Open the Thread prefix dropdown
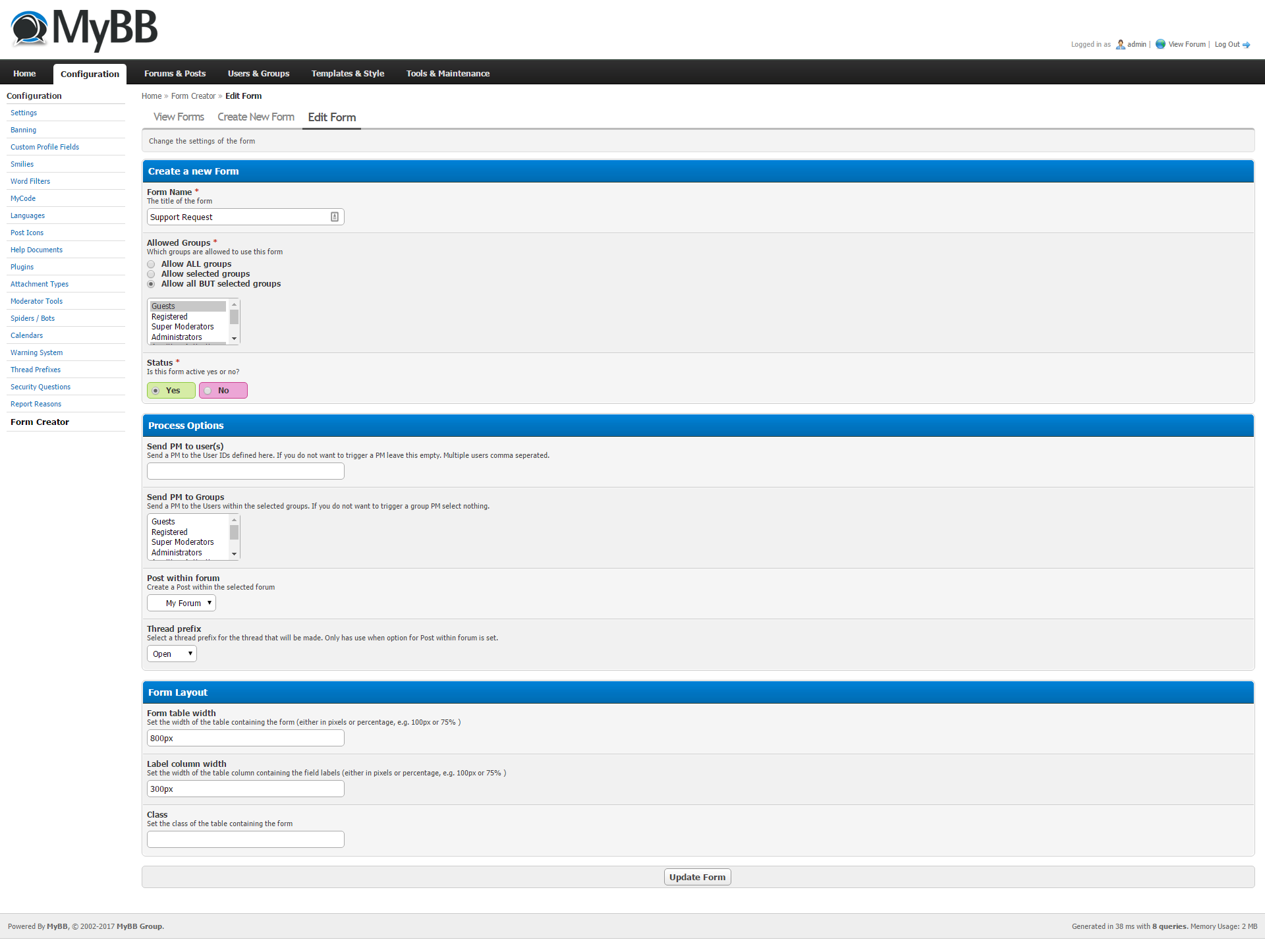Screen dimensions: 1265x952 pos(171,654)
